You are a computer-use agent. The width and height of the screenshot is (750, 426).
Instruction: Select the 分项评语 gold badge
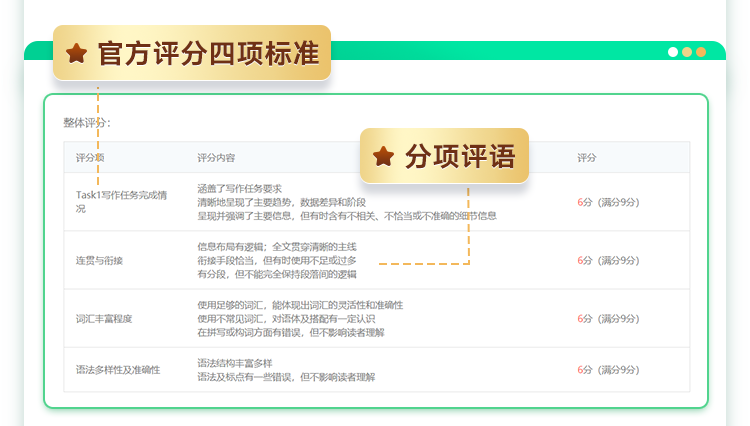pos(444,156)
